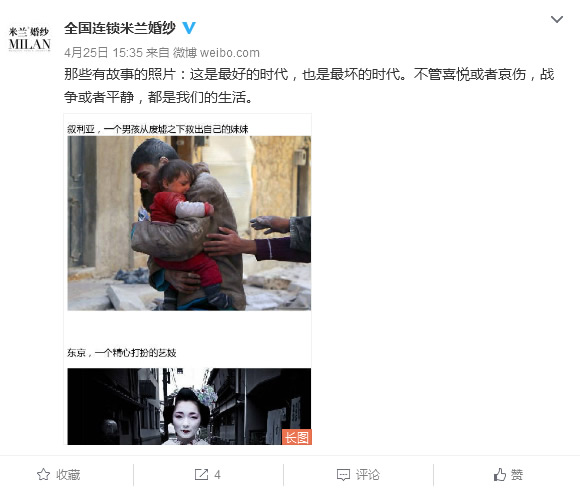580x488 pixels.
Task: Open 评论 to comment on the post
Action: (358, 475)
